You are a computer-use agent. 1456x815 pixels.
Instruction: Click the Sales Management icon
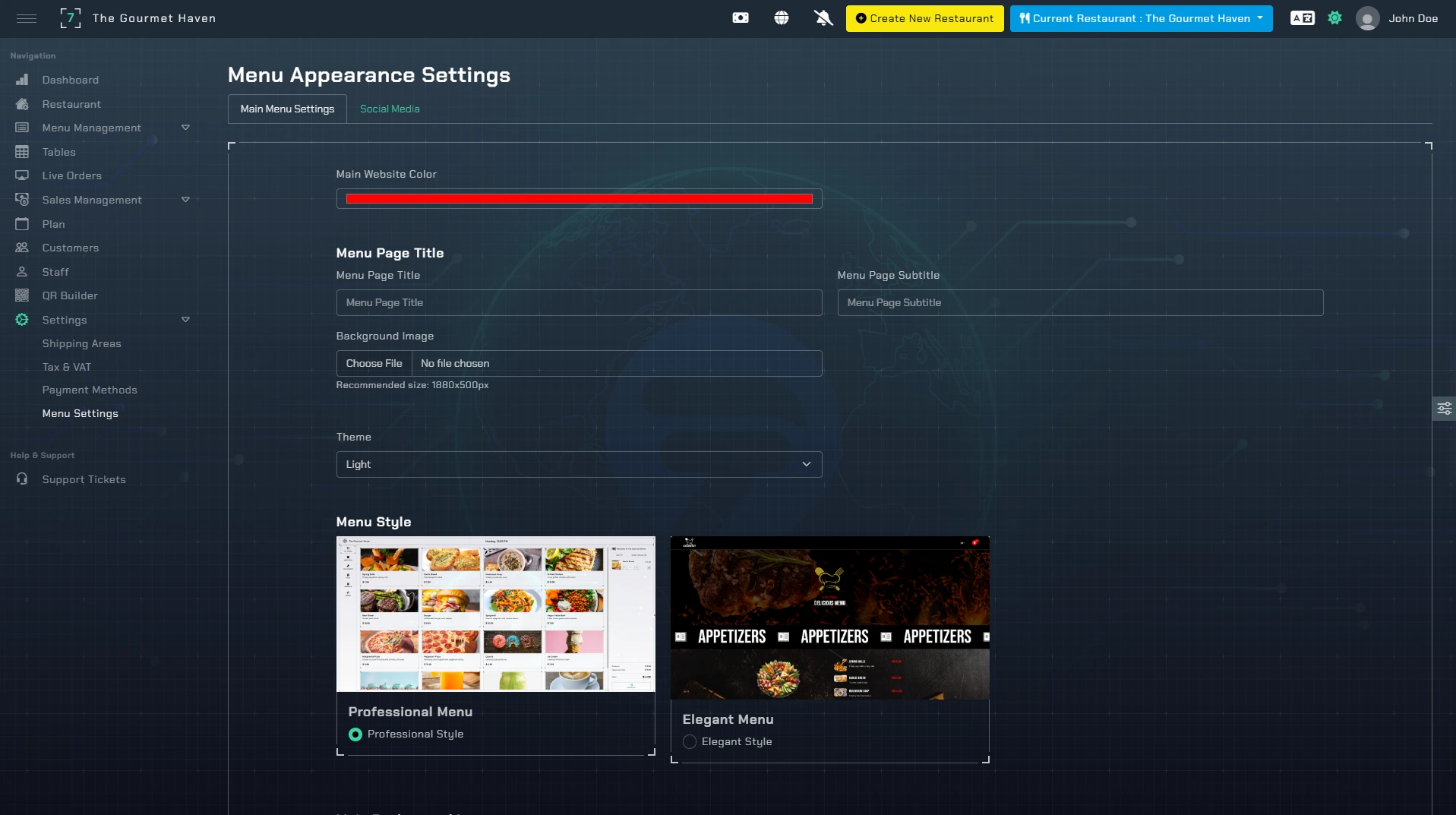(x=22, y=200)
